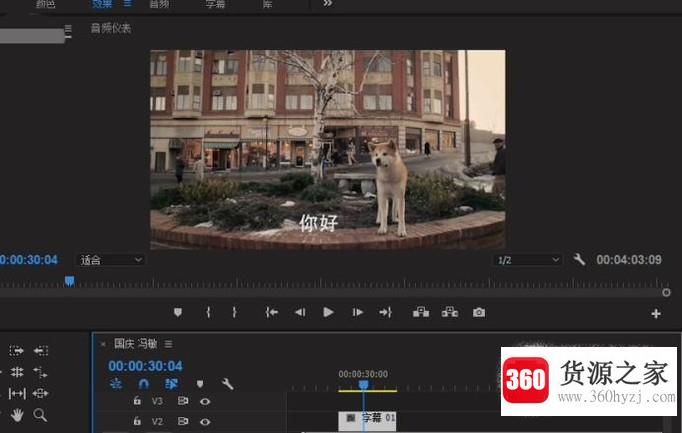This screenshot has height=433, width=682.
Task: Toggle sync lock for V2
Action: (x=183, y=421)
